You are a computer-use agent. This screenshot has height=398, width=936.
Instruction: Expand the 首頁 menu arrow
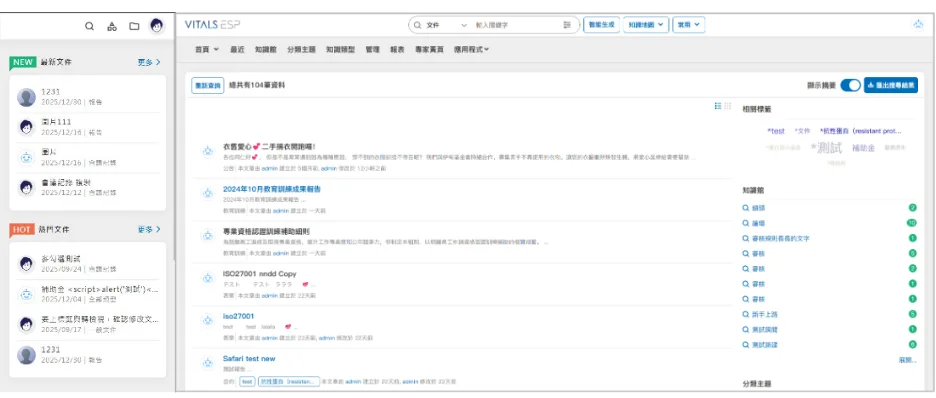pyautogui.click(x=216, y=50)
